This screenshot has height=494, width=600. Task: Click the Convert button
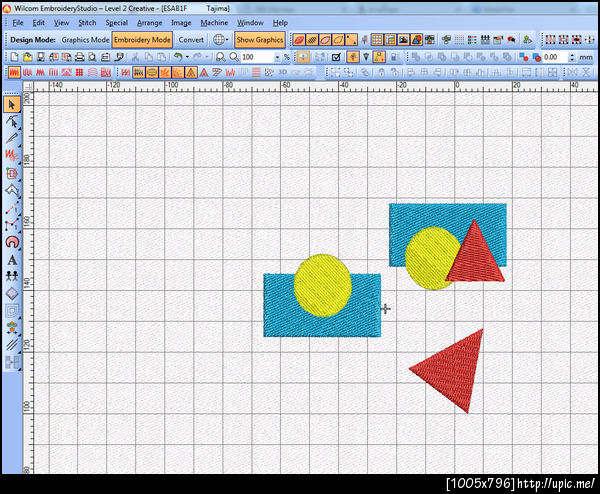pyautogui.click(x=191, y=39)
